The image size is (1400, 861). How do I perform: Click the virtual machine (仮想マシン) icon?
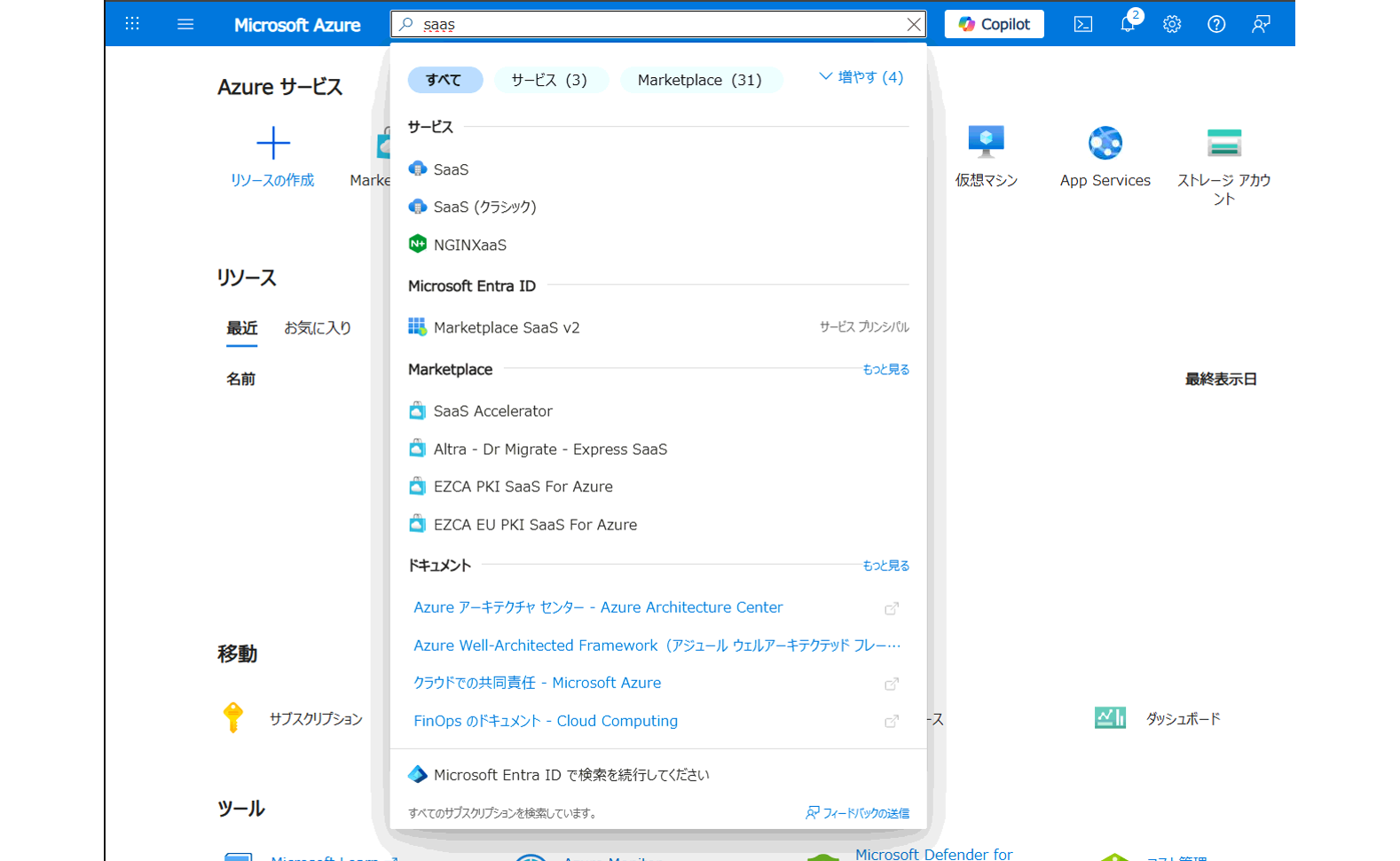point(986,144)
